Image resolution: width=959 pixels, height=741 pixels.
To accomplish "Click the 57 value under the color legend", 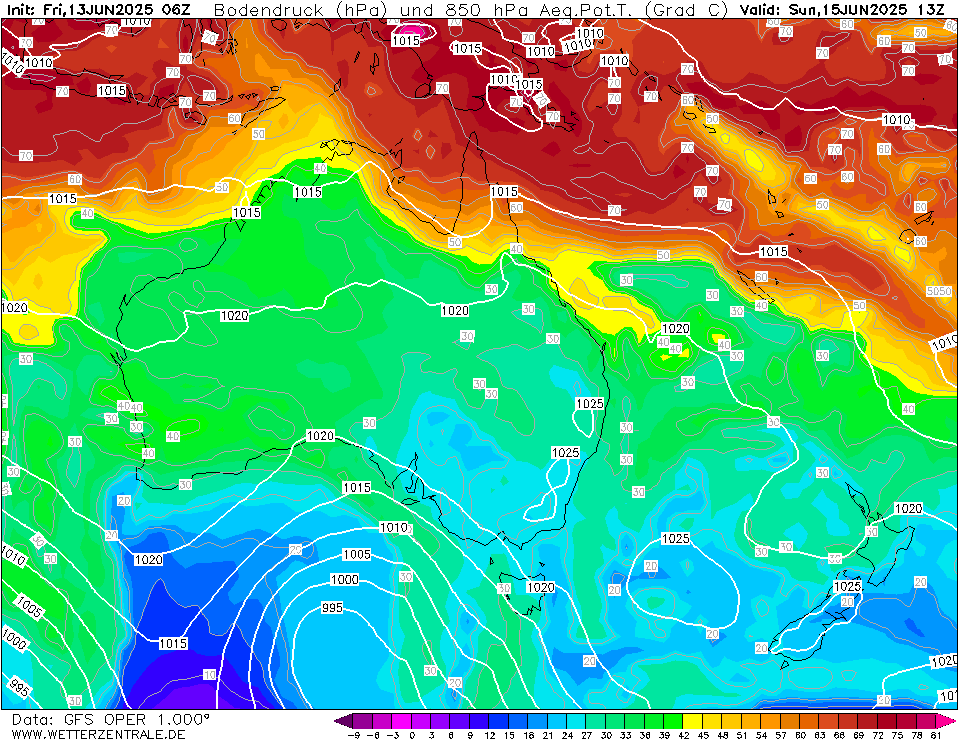I will point(780,735).
